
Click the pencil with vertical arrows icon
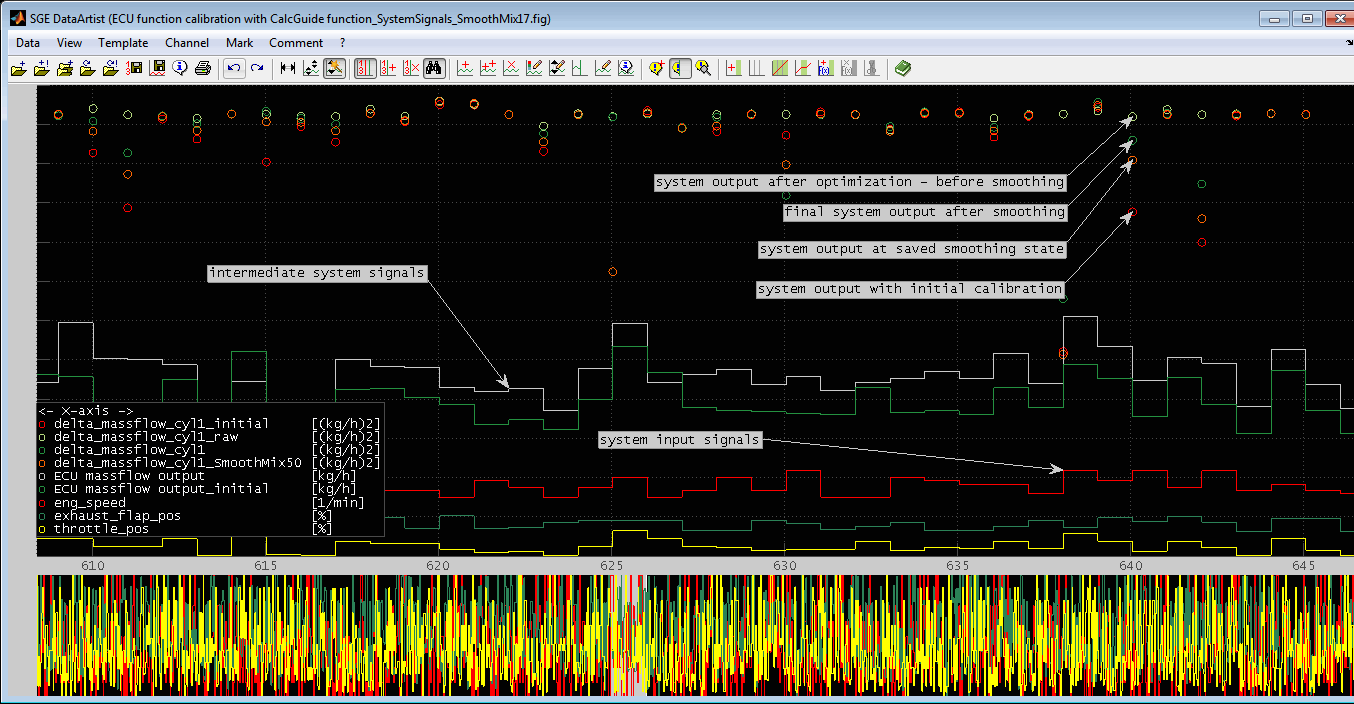tap(557, 68)
